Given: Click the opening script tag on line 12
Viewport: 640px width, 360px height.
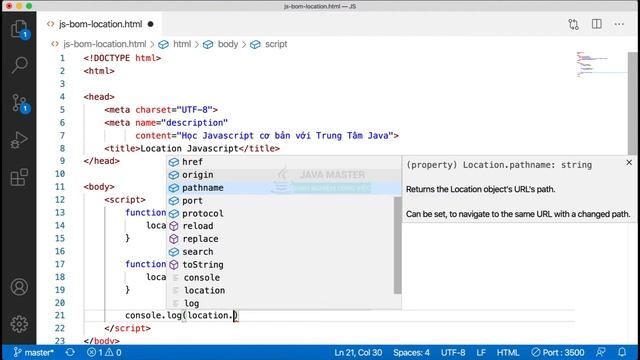Looking at the screenshot, I should pos(125,200).
